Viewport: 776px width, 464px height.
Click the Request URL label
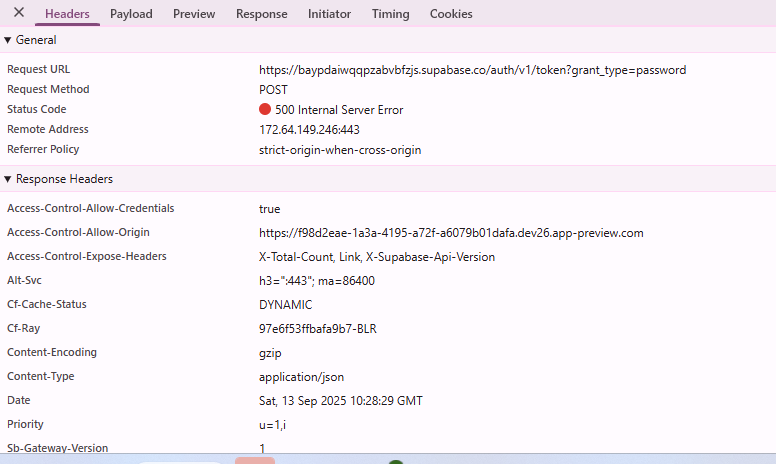click(39, 69)
